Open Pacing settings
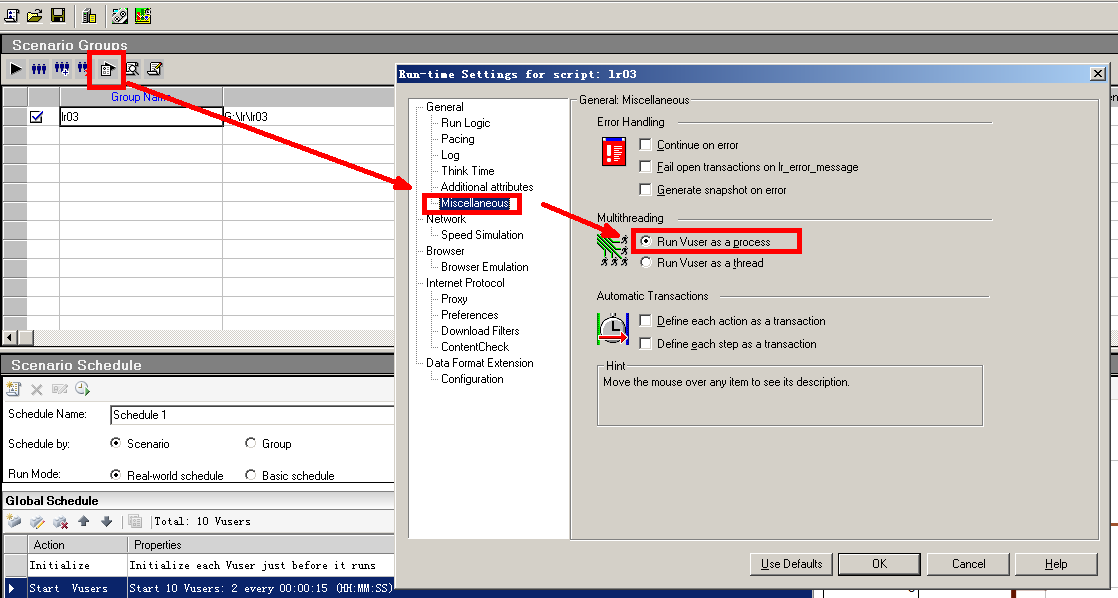Screen dimensions: 1118x598 pos(458,139)
